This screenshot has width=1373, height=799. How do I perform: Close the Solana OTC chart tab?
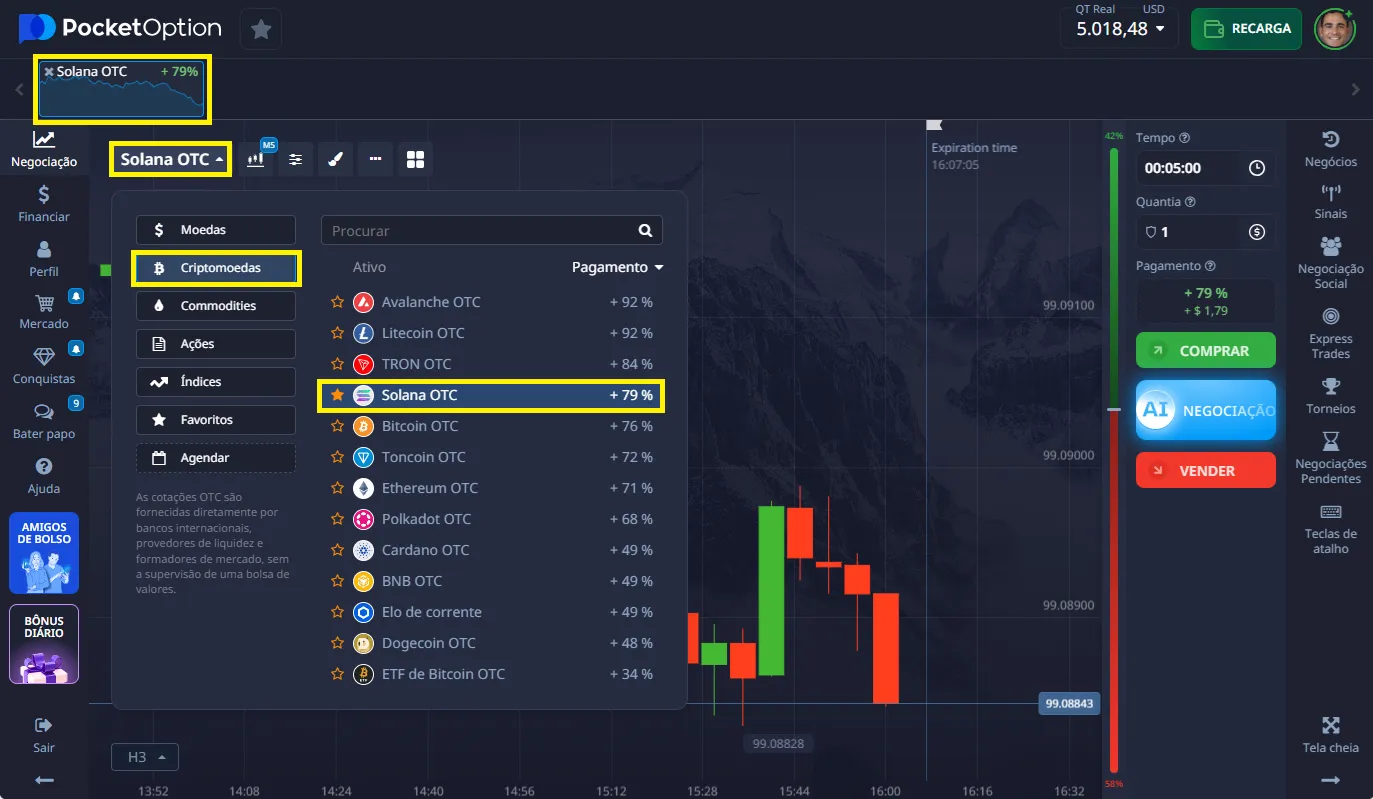(48, 72)
